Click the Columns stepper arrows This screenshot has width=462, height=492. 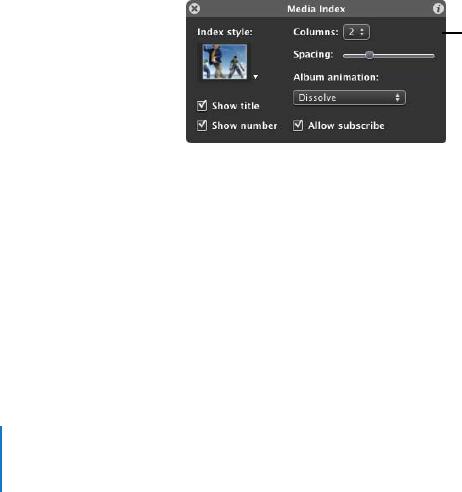[x=362, y=32]
